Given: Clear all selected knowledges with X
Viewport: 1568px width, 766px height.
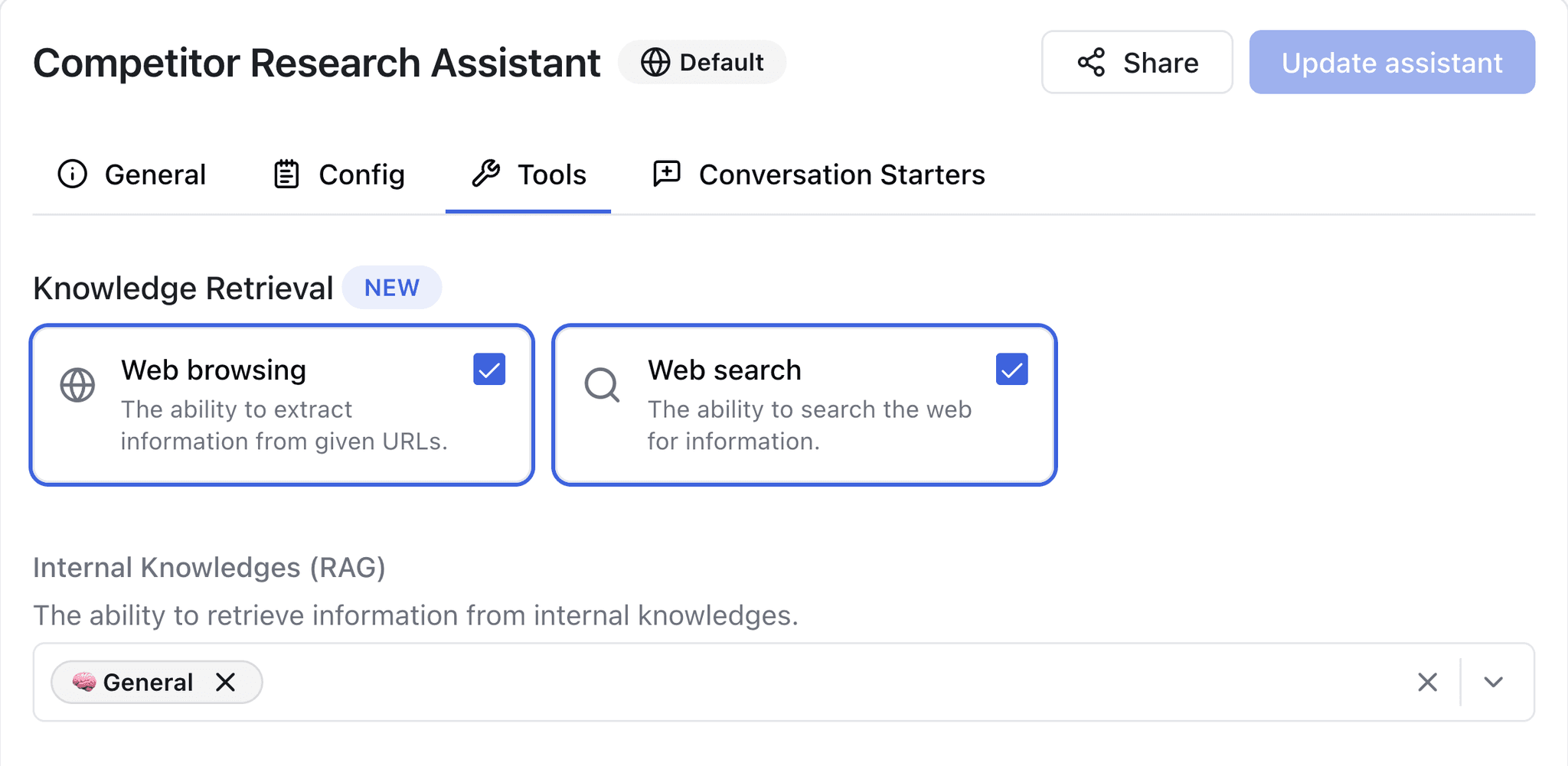Looking at the screenshot, I should coord(1427,682).
